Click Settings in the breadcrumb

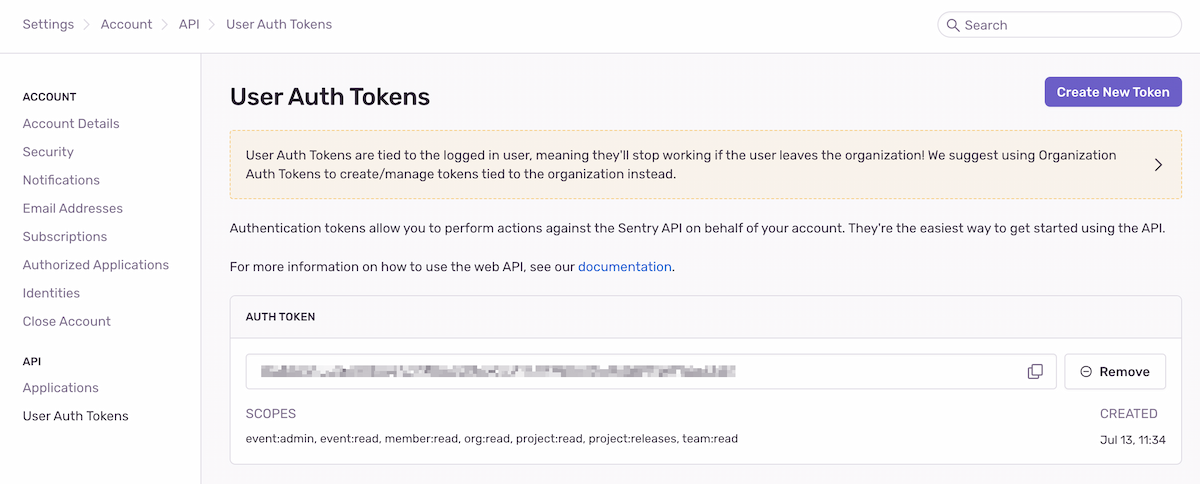click(48, 24)
